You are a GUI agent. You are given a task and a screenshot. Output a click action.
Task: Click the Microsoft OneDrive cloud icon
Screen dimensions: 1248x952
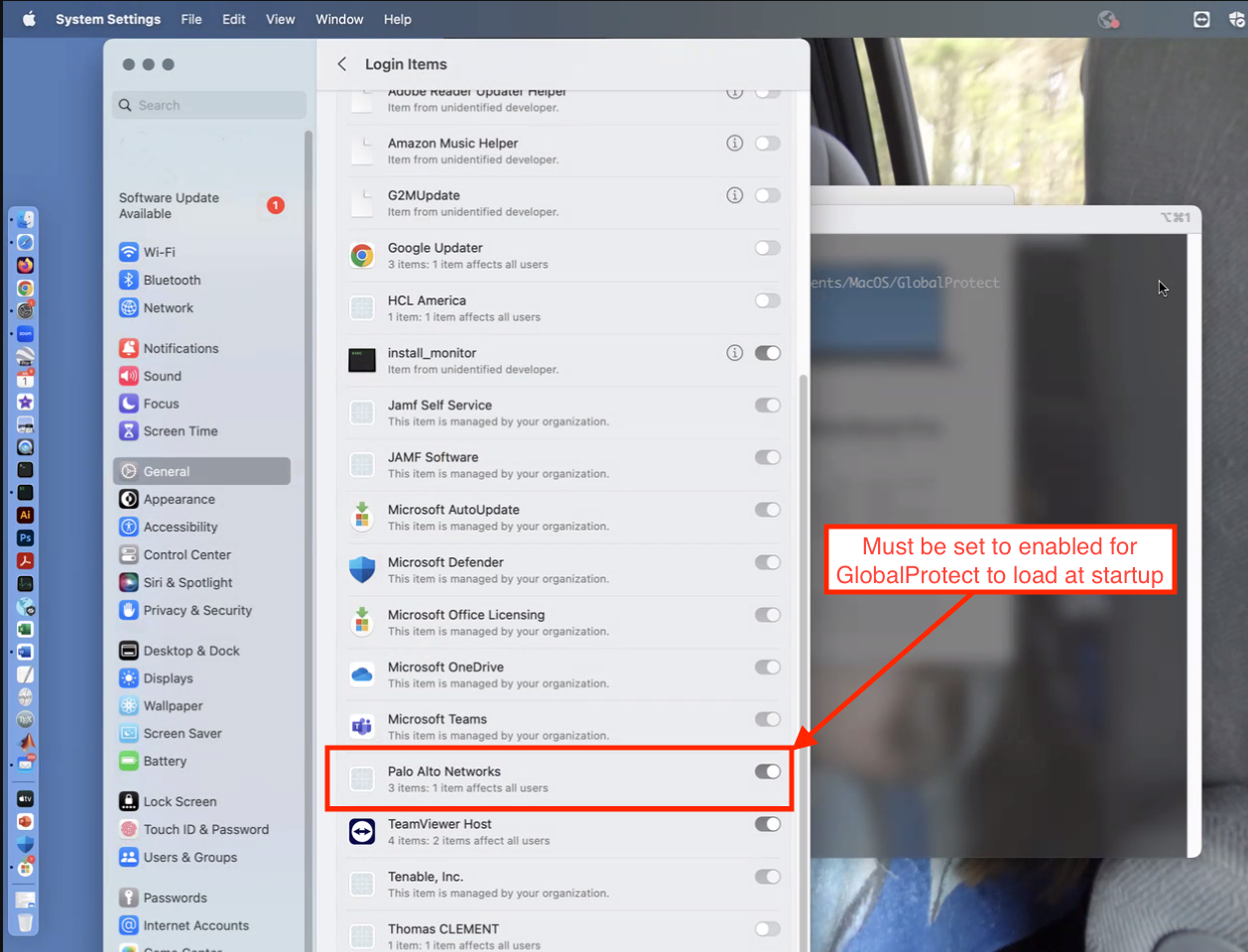click(x=362, y=674)
